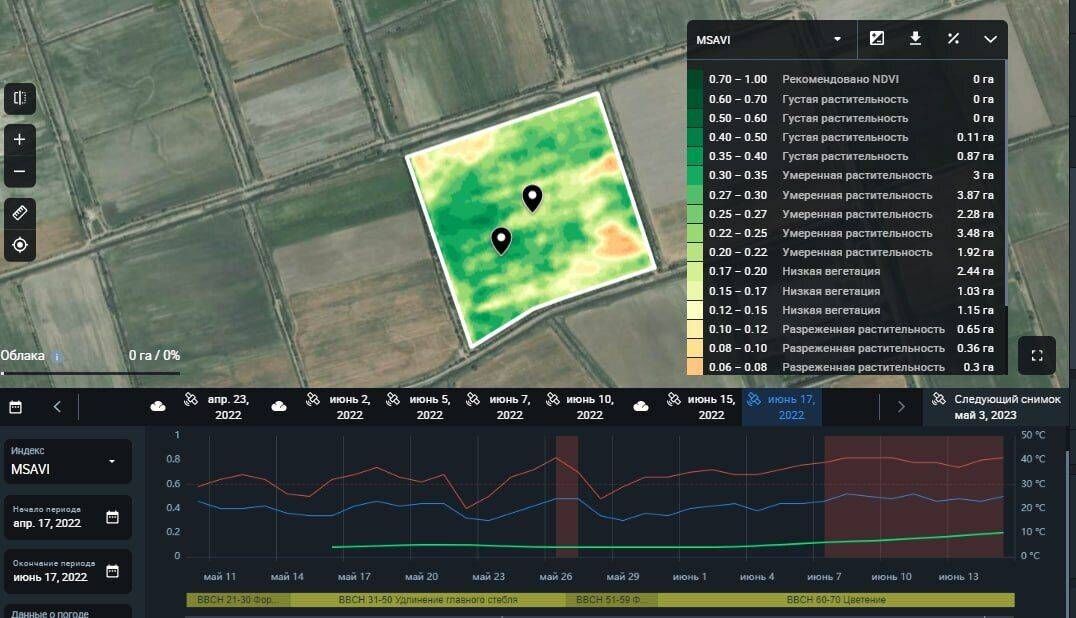Click the legend panel scrollbar
The image size is (1076, 618).
pos(1006,183)
